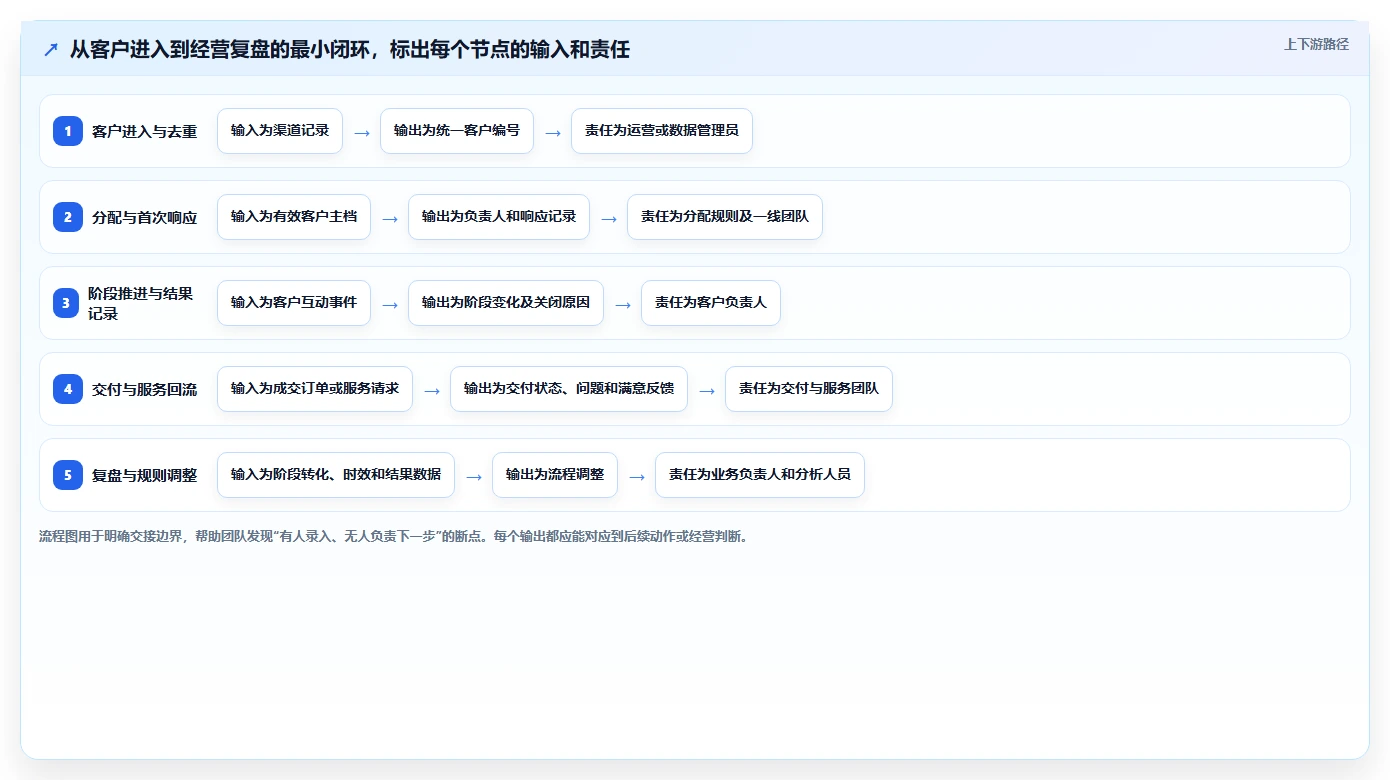Select the 输出为负责人和响应记录 node
Viewport: 1390px width, 780px height.
(499, 217)
